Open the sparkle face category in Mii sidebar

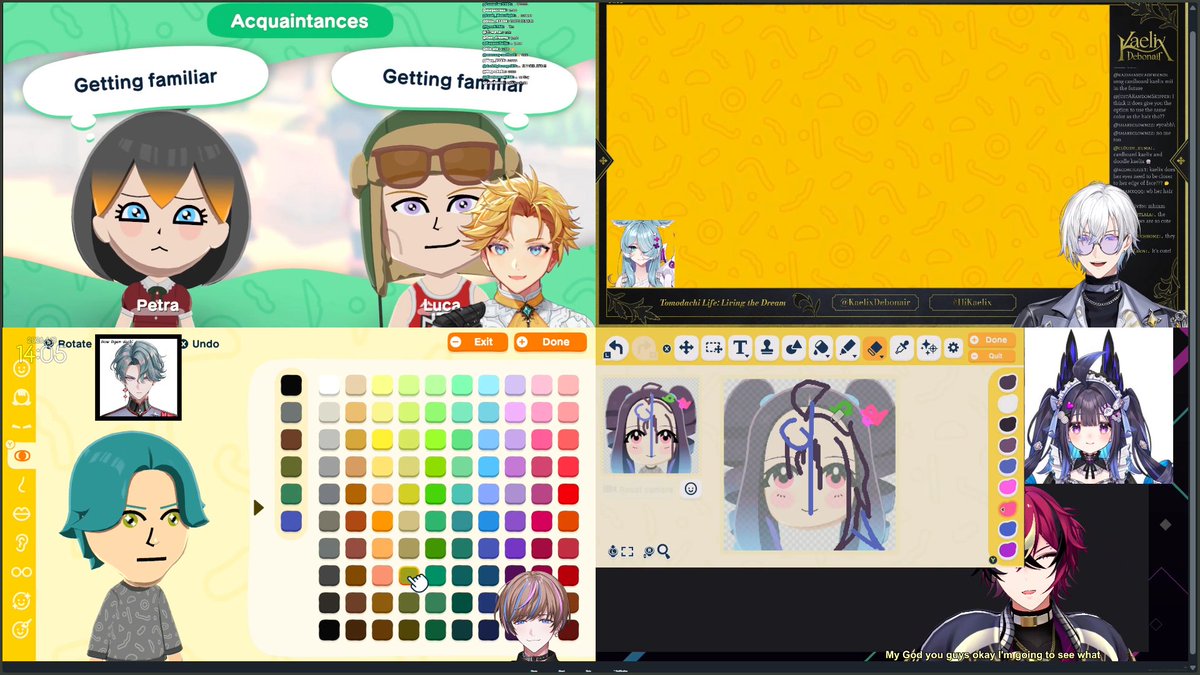coord(21,601)
